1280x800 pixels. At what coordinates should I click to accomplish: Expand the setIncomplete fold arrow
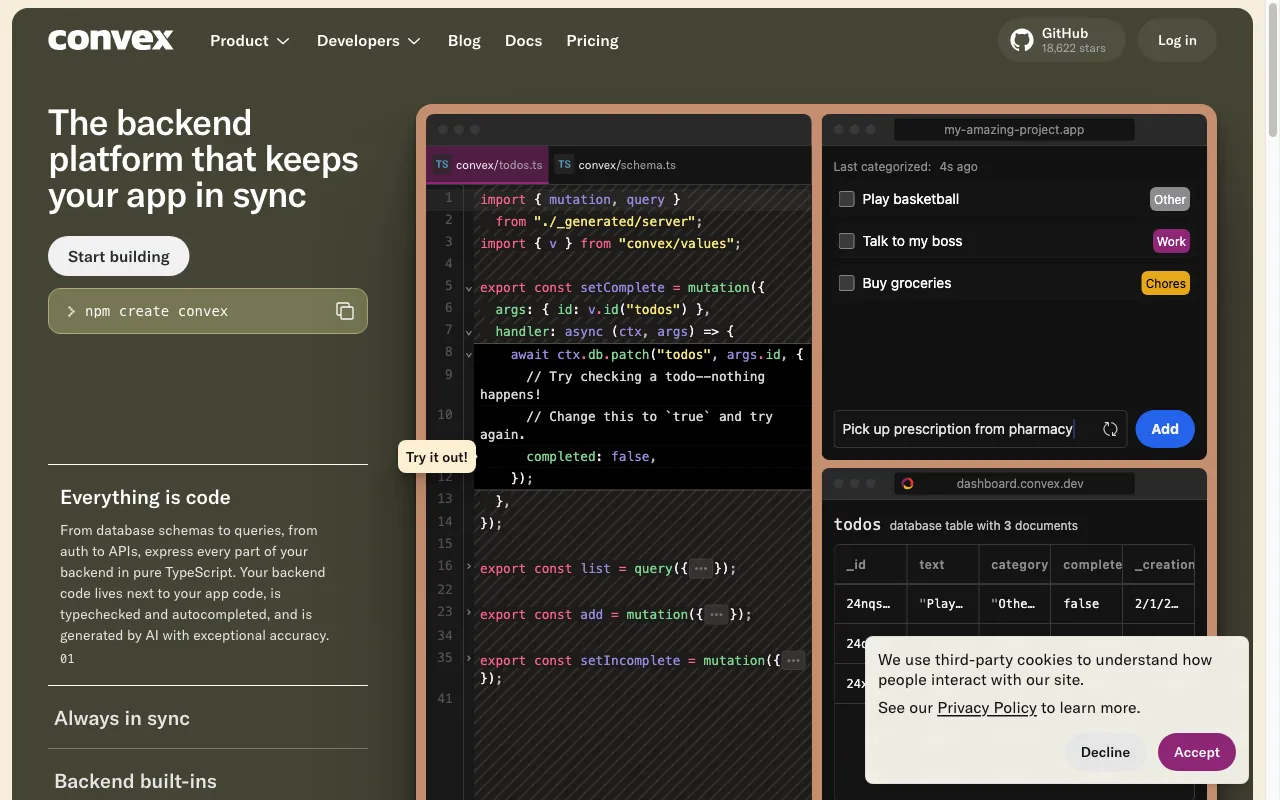468,658
